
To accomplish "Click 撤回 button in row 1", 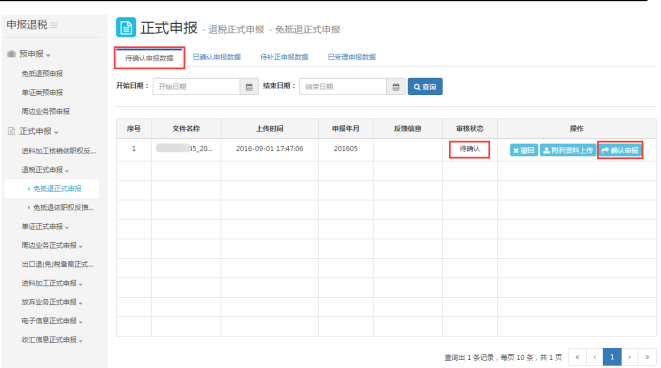I will pyautogui.click(x=524, y=150).
